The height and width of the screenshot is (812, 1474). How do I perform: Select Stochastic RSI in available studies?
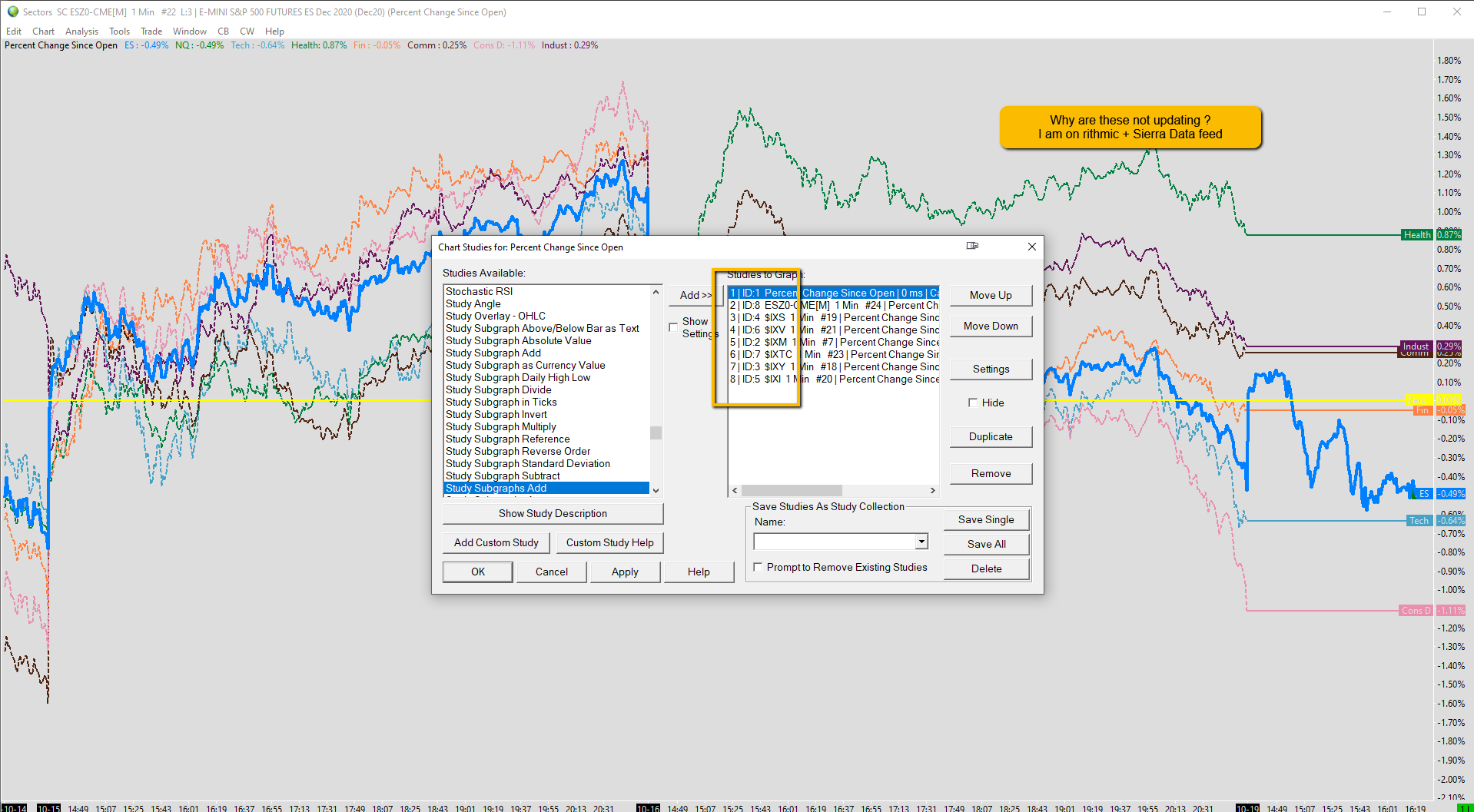point(546,291)
